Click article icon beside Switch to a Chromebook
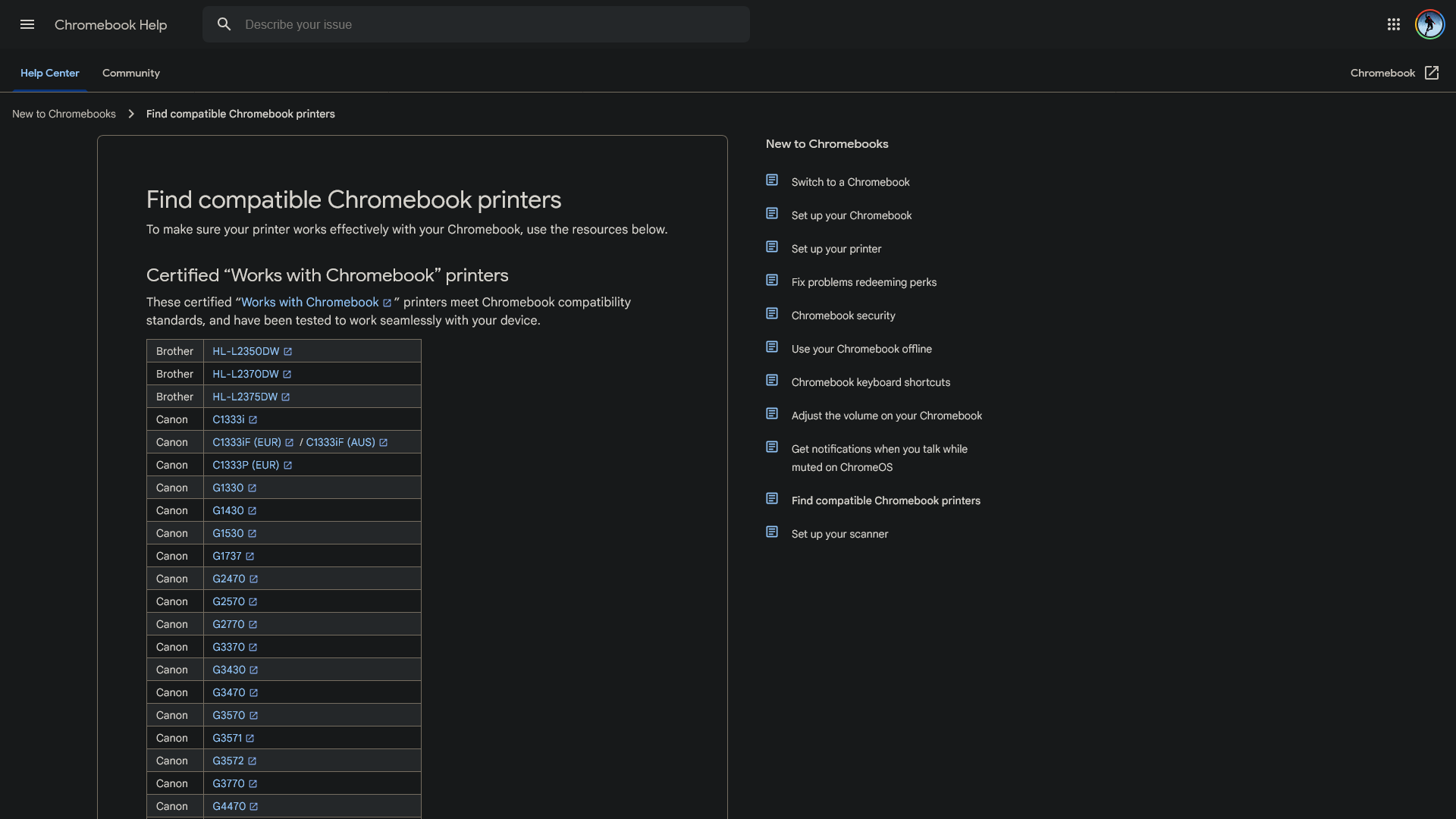Viewport: 1456px width, 819px height. click(x=772, y=180)
